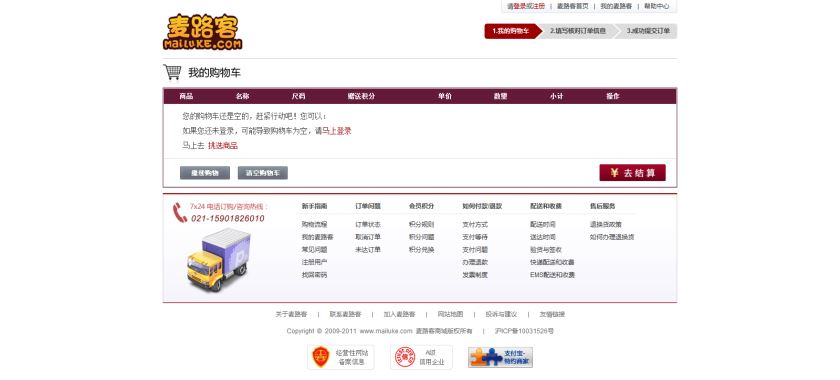Open the 送达时间 help link

(543, 237)
